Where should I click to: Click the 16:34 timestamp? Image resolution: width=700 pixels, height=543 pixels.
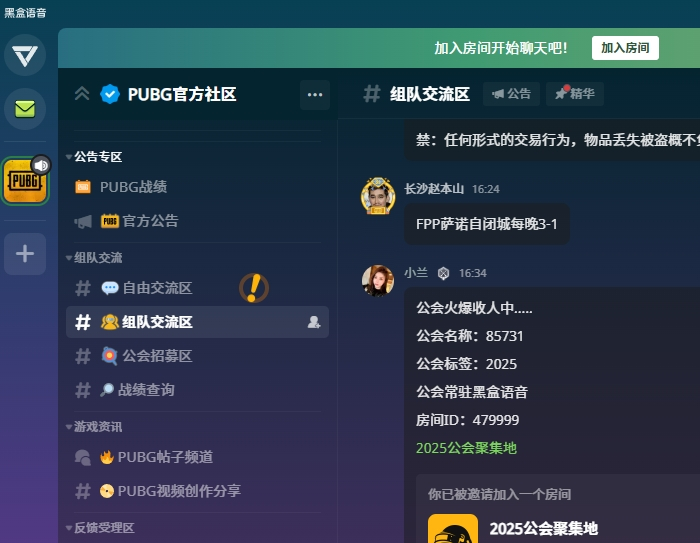coord(473,273)
